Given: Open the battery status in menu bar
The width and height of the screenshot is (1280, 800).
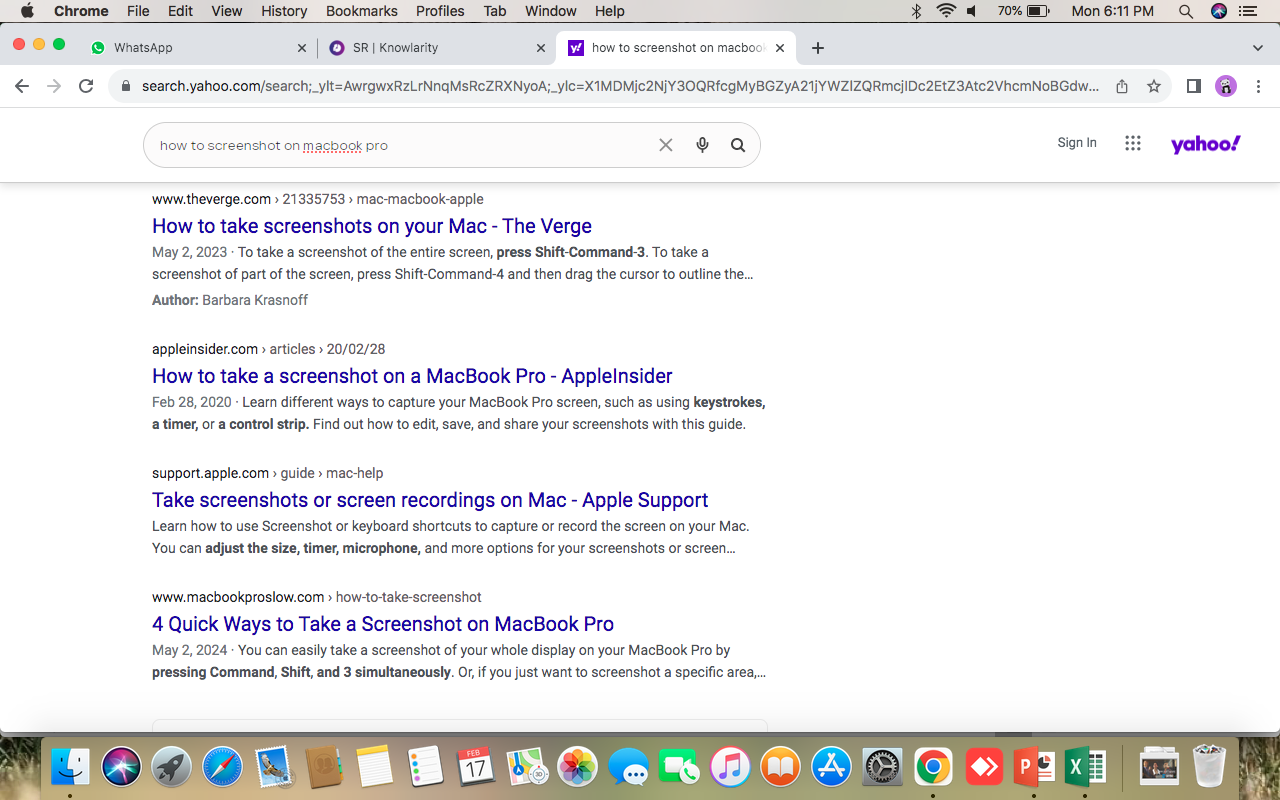Looking at the screenshot, I should click(x=1037, y=11).
